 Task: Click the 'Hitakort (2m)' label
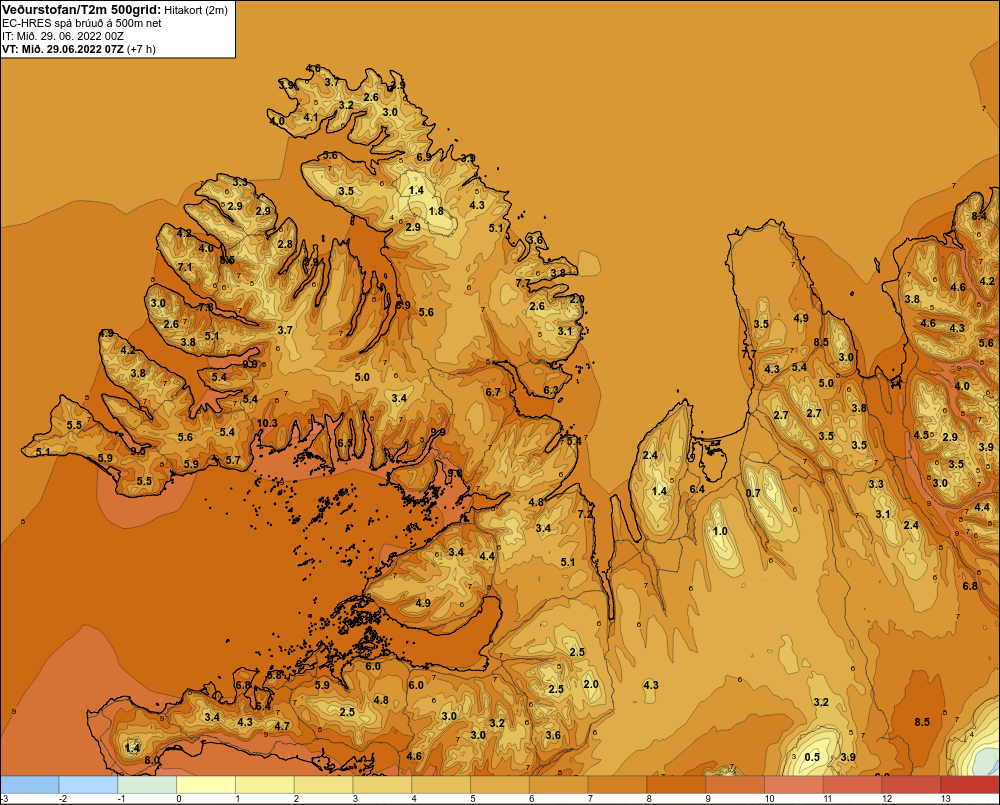[196, 10]
